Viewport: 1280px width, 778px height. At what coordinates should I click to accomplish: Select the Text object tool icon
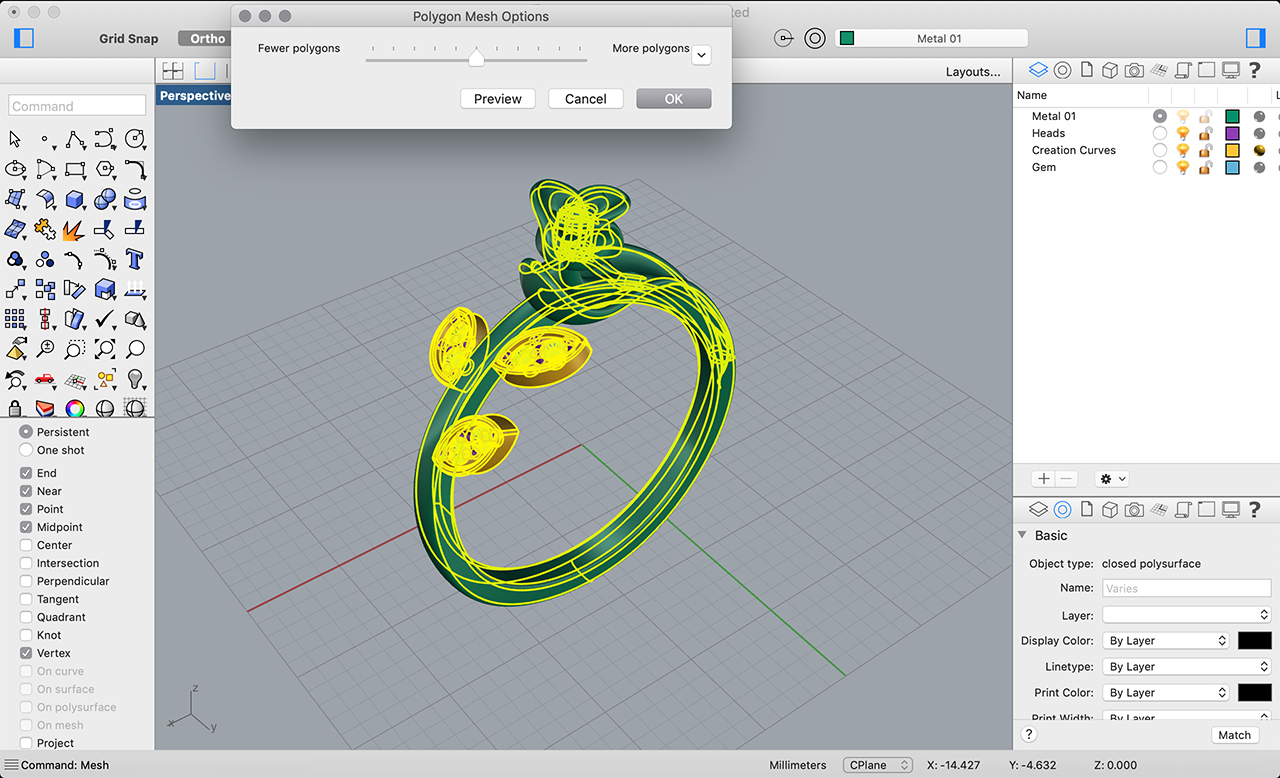pos(135,259)
